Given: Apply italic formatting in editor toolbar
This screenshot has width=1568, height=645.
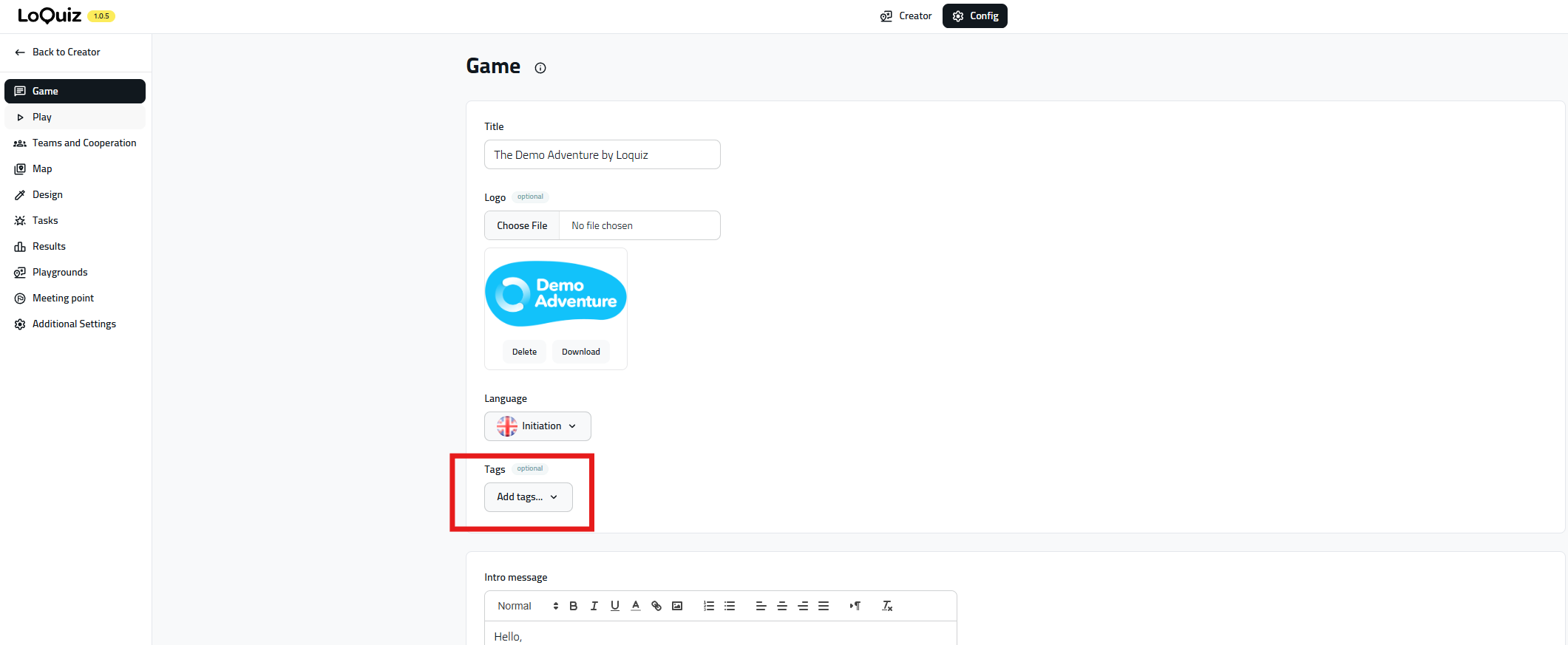Looking at the screenshot, I should (x=594, y=606).
